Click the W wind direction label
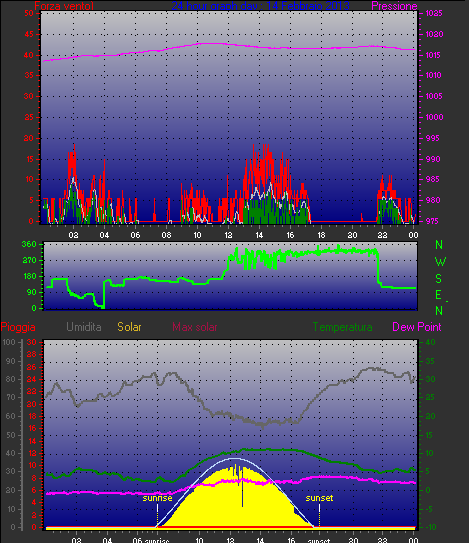The width and height of the screenshot is (469, 543). pyautogui.click(x=440, y=262)
